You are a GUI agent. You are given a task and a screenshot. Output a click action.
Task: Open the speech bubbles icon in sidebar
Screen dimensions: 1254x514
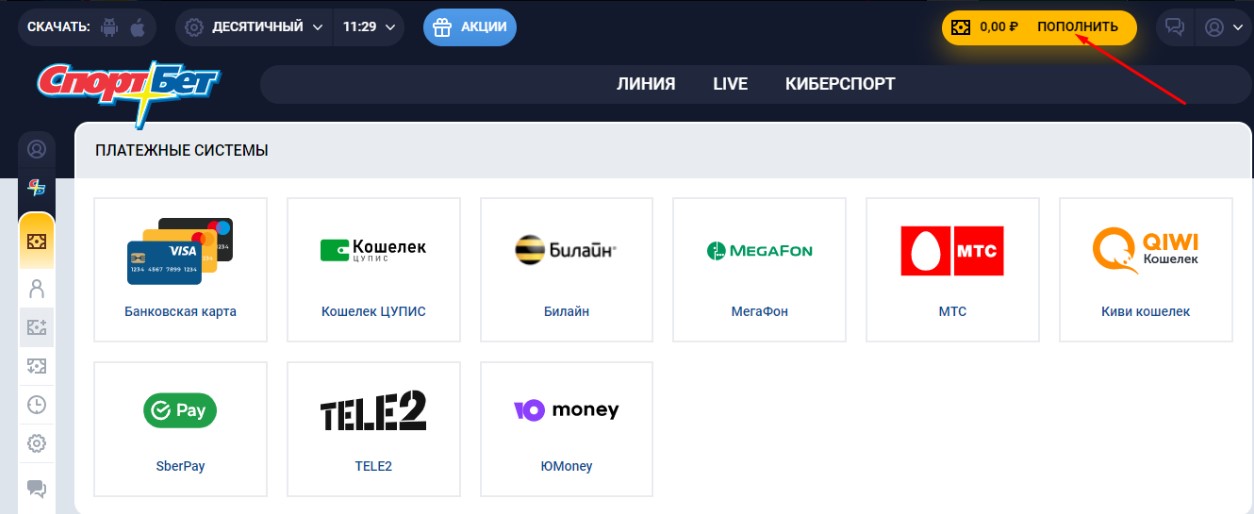[37, 489]
